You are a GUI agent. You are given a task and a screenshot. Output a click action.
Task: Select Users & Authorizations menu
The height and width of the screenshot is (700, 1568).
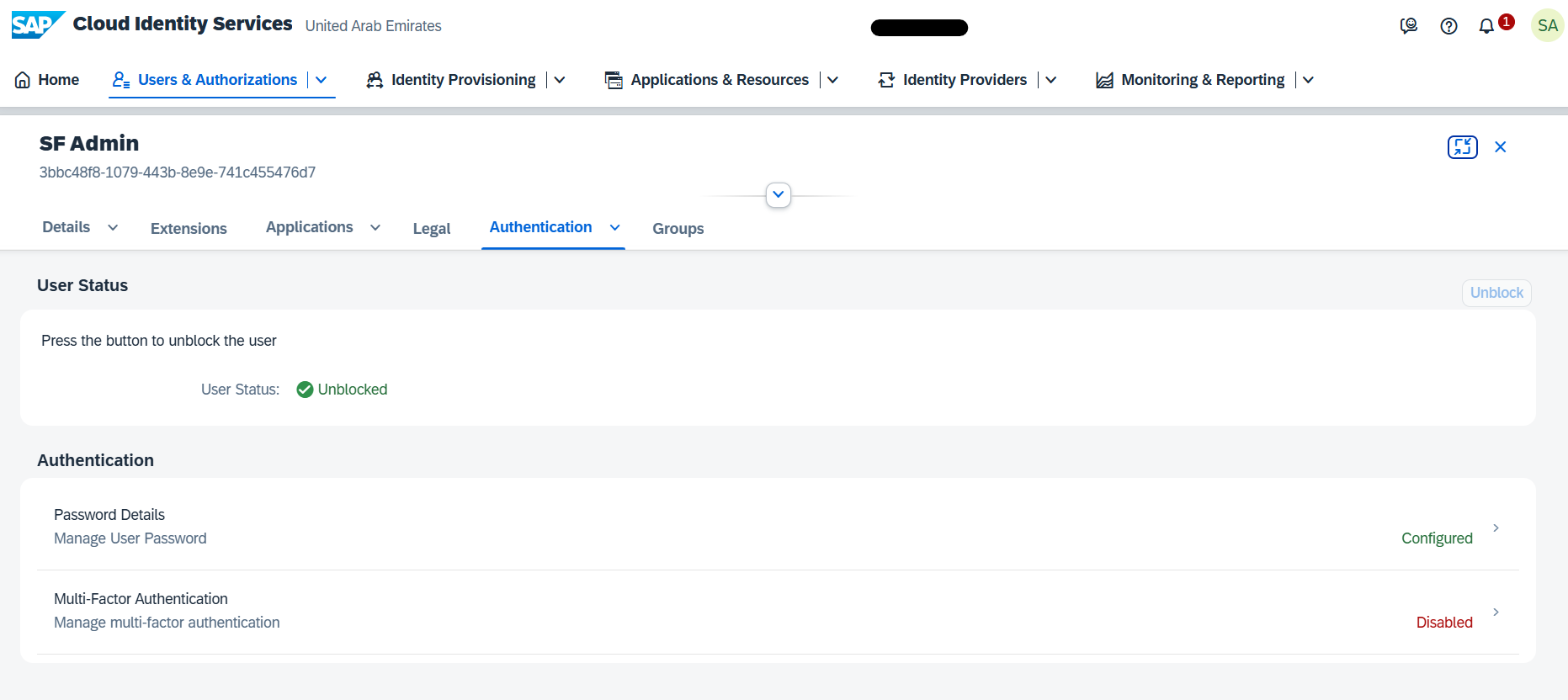[217, 80]
